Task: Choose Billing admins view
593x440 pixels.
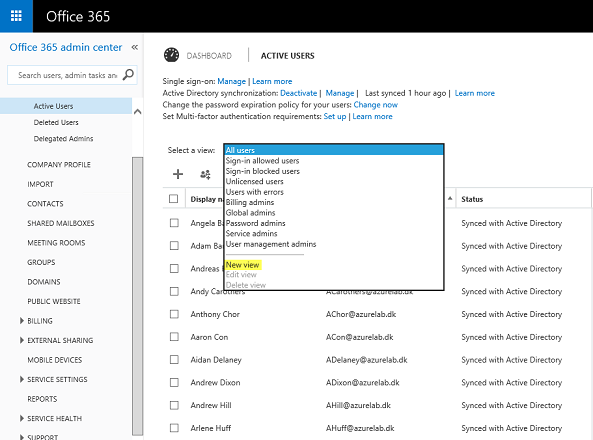Action: (x=250, y=202)
